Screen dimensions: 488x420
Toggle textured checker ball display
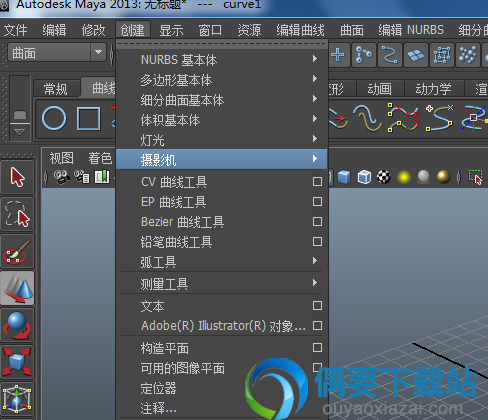384,177
